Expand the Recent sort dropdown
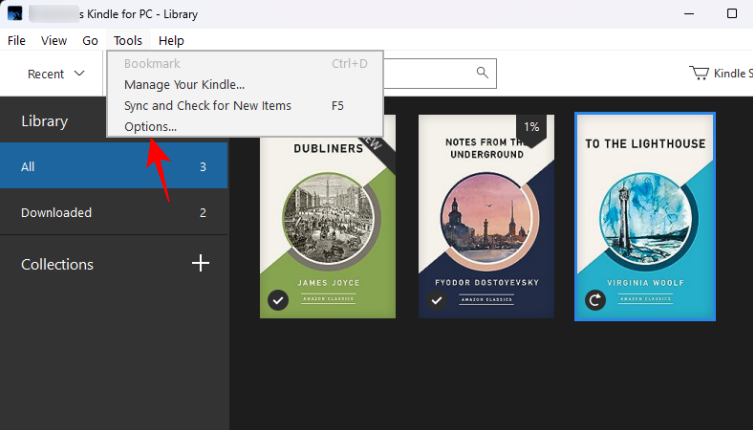 point(55,74)
